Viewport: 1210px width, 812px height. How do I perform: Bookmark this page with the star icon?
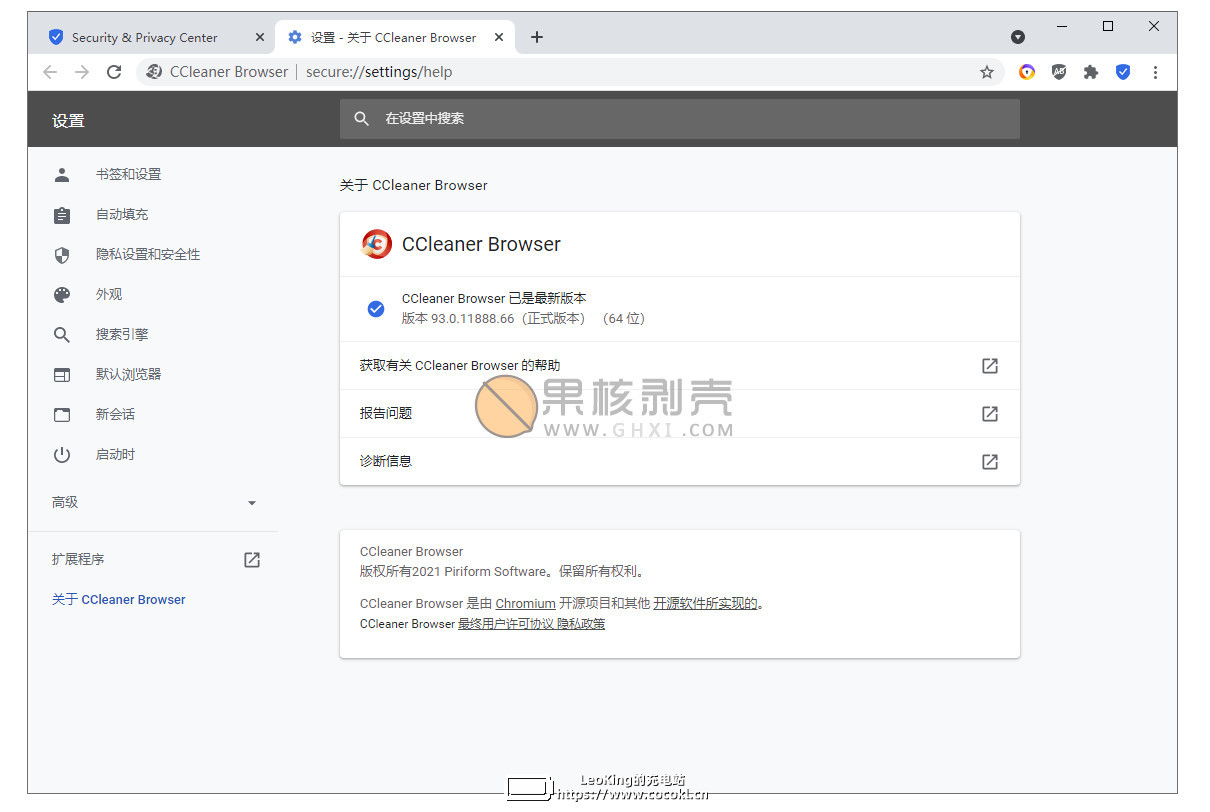click(x=987, y=72)
